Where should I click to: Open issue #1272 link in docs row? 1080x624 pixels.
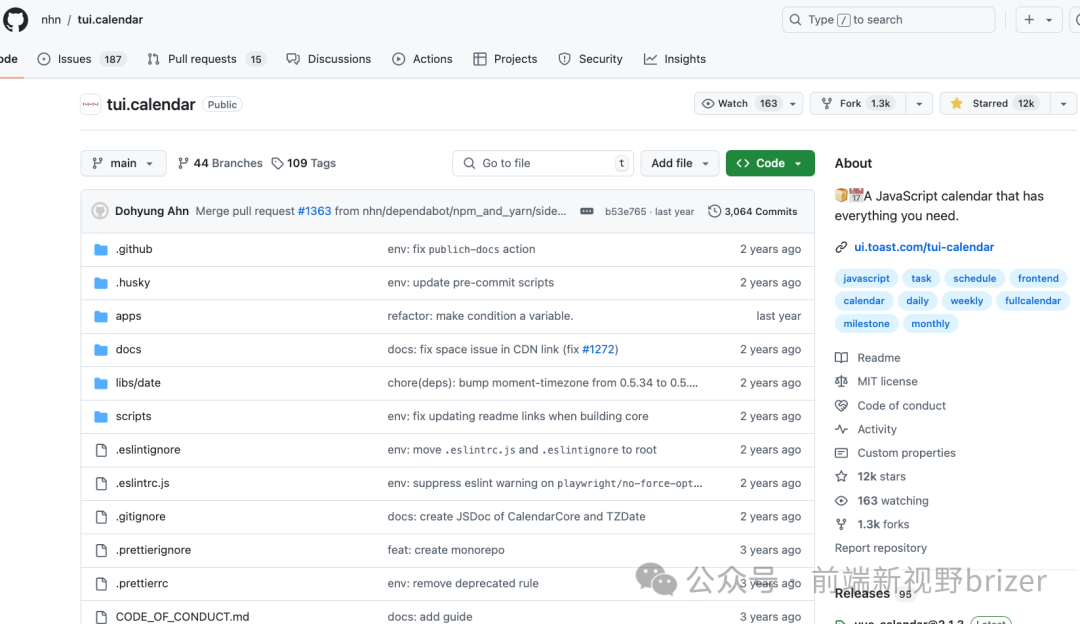tap(598, 350)
